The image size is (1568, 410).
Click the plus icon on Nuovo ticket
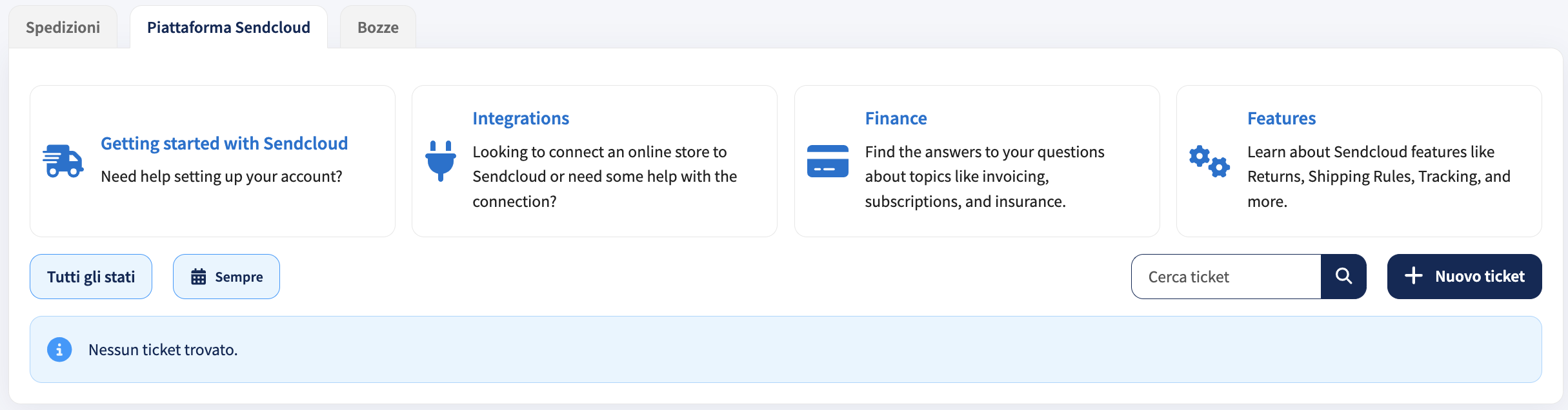pyautogui.click(x=1413, y=276)
